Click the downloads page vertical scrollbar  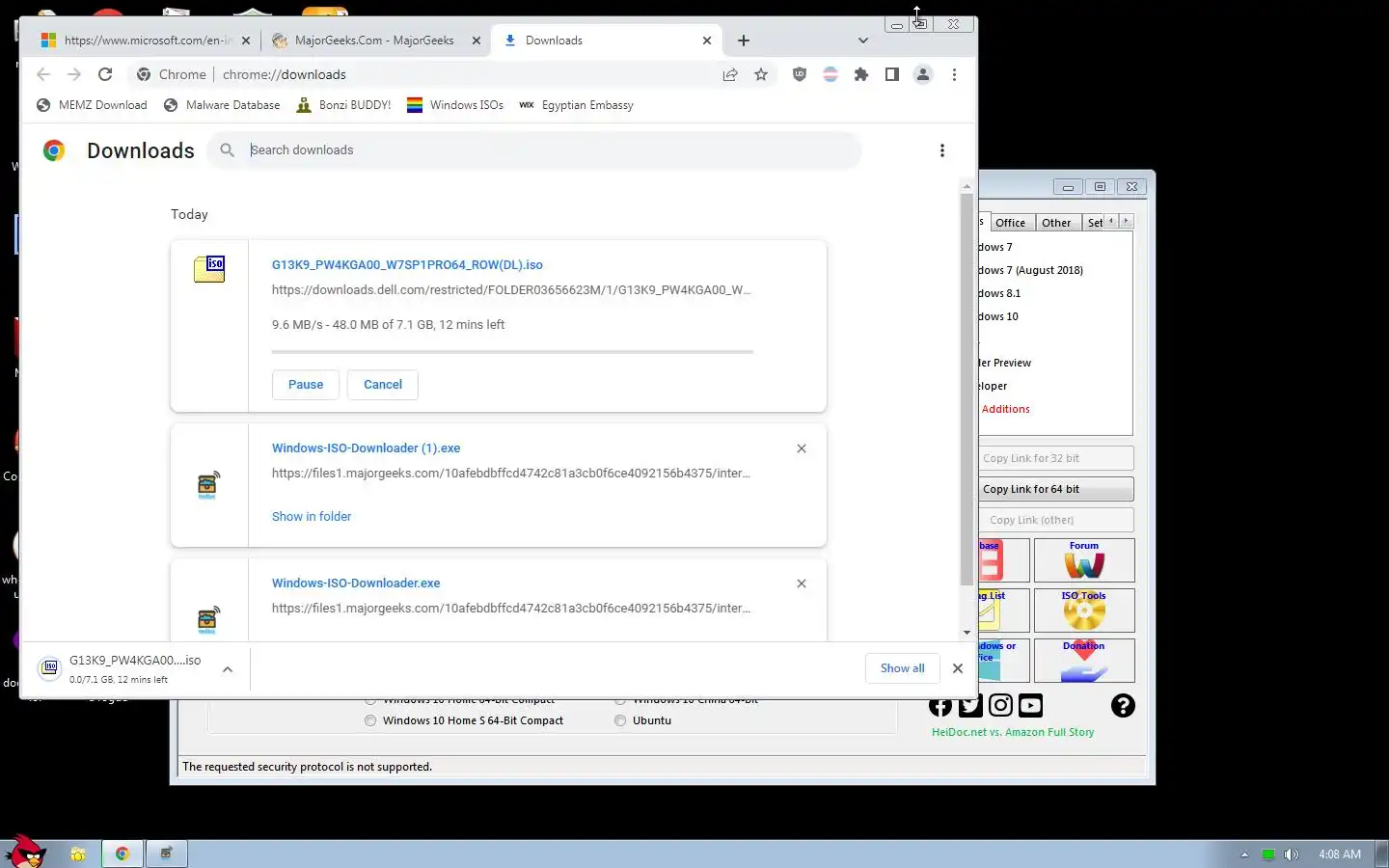tap(967, 390)
